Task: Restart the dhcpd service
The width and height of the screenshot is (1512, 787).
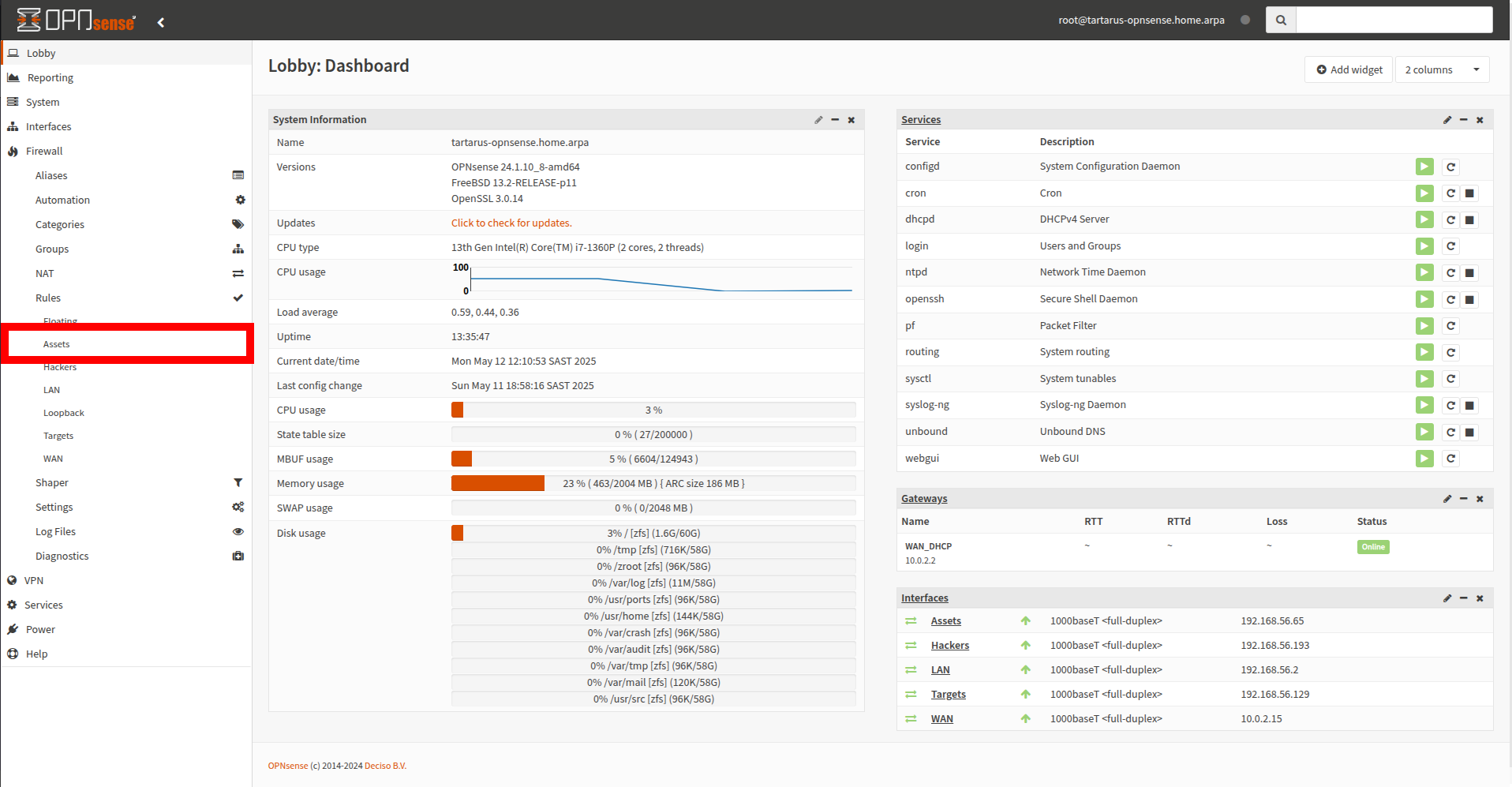Action: 1450,219
